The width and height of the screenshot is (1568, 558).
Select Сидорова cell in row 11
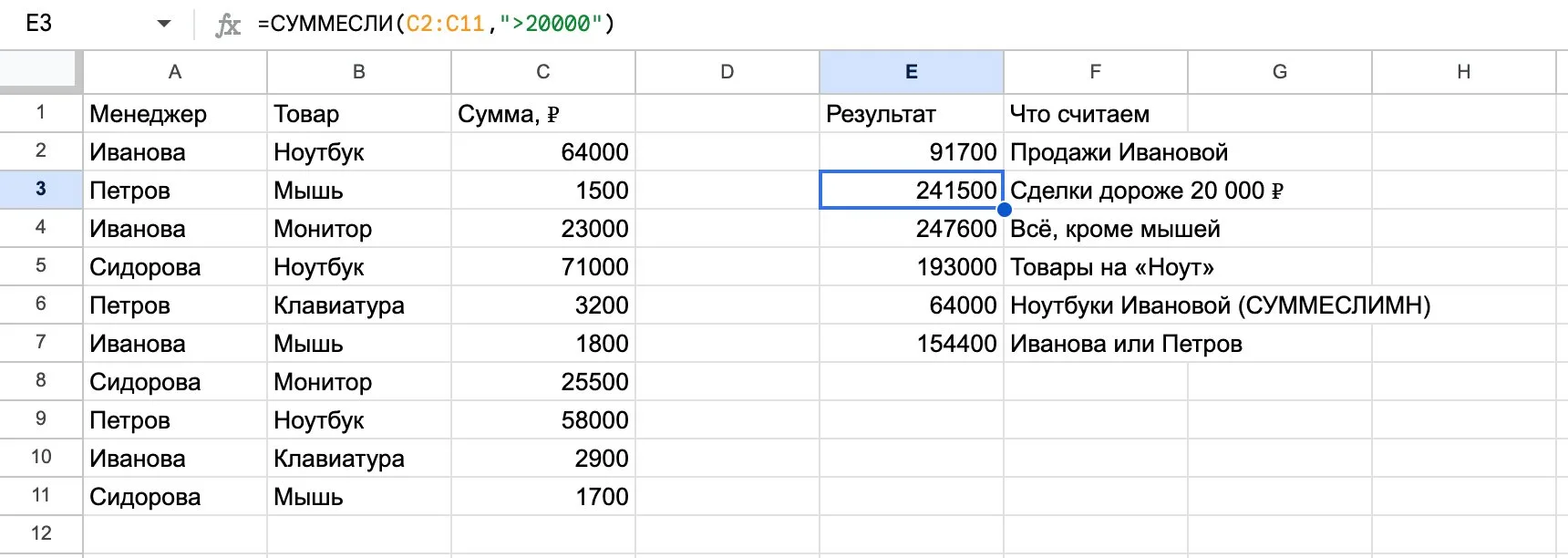tap(175, 497)
